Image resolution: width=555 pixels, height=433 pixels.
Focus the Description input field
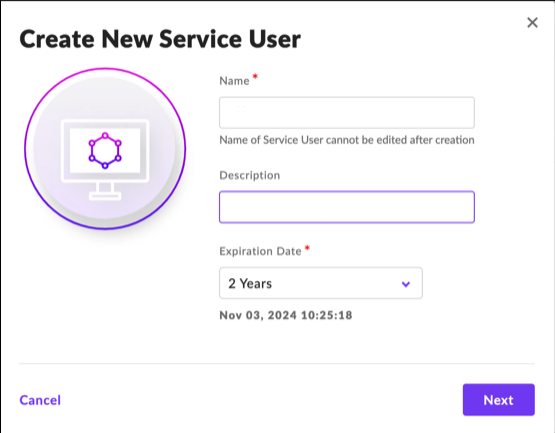(347, 207)
